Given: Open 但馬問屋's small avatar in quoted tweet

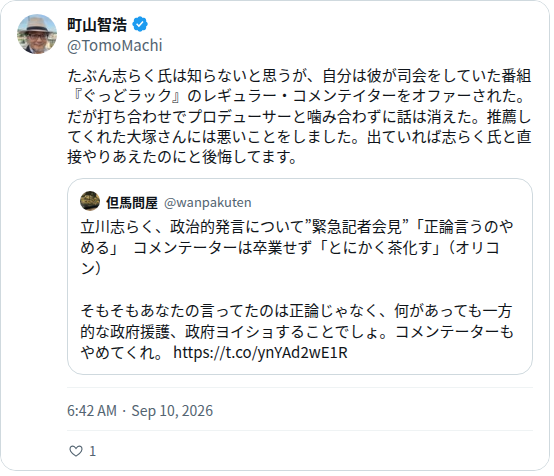Looking at the screenshot, I should (90, 201).
